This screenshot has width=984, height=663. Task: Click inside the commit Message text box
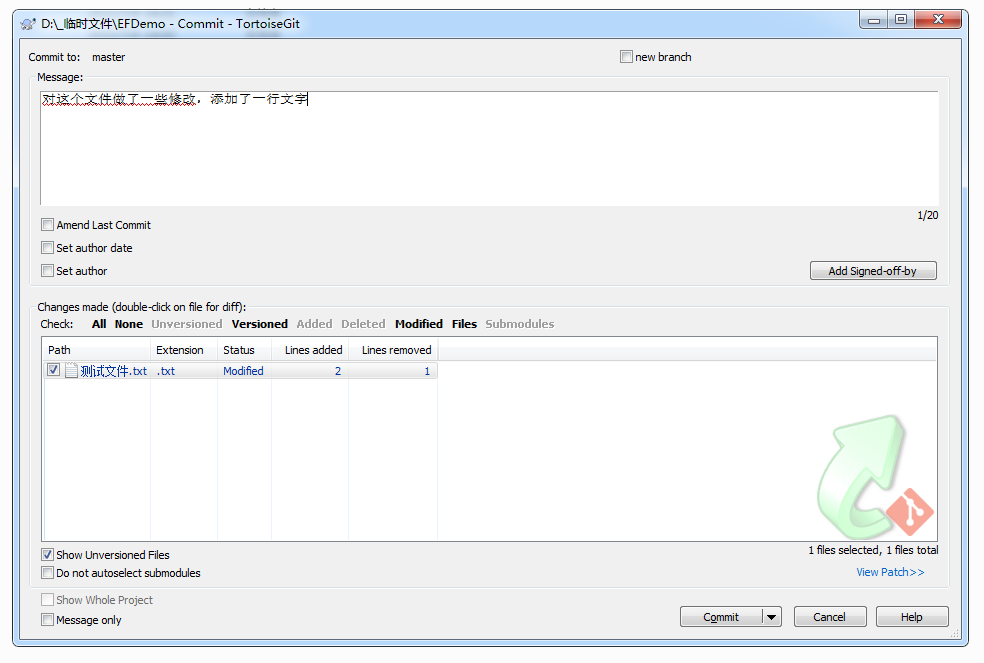point(489,148)
